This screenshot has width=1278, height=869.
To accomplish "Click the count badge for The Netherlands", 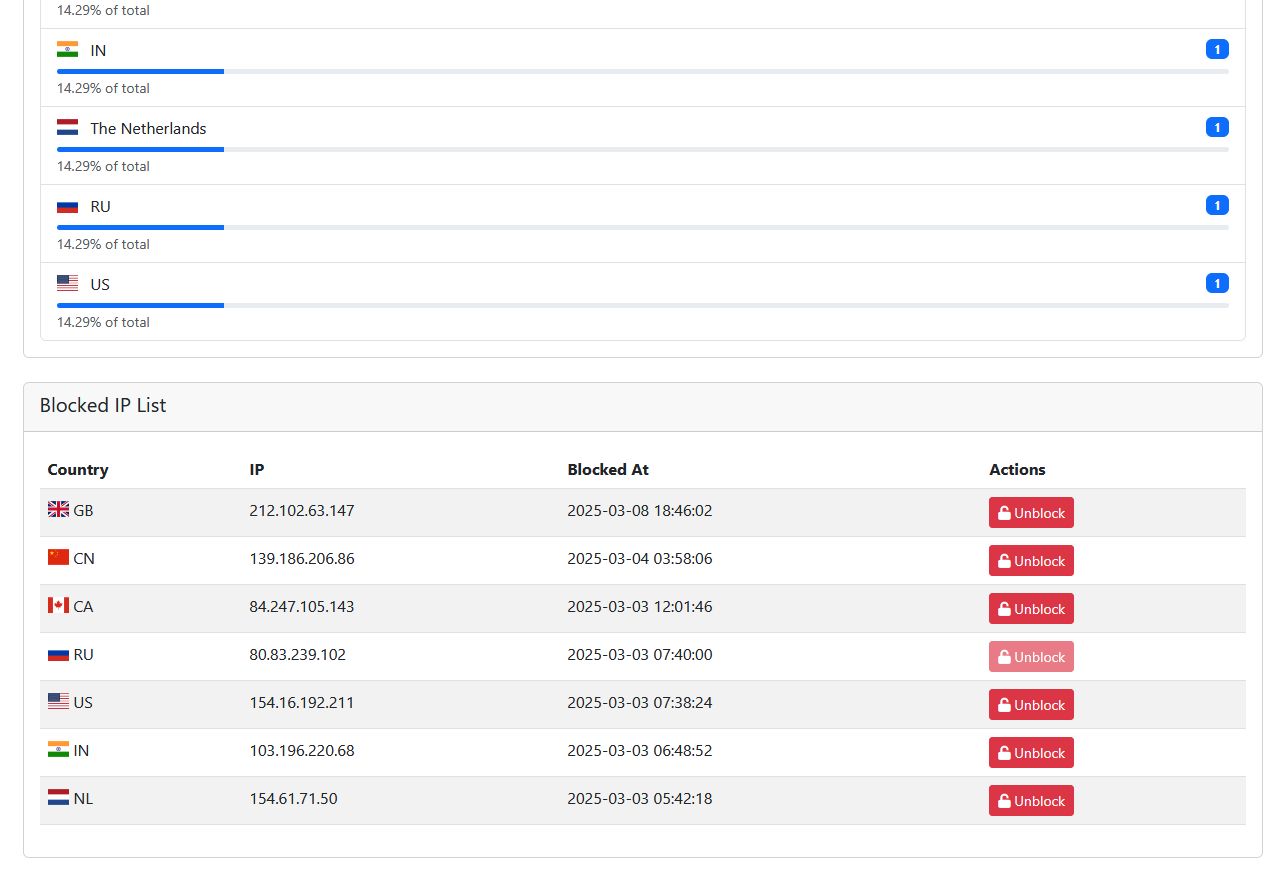I will [1217, 127].
